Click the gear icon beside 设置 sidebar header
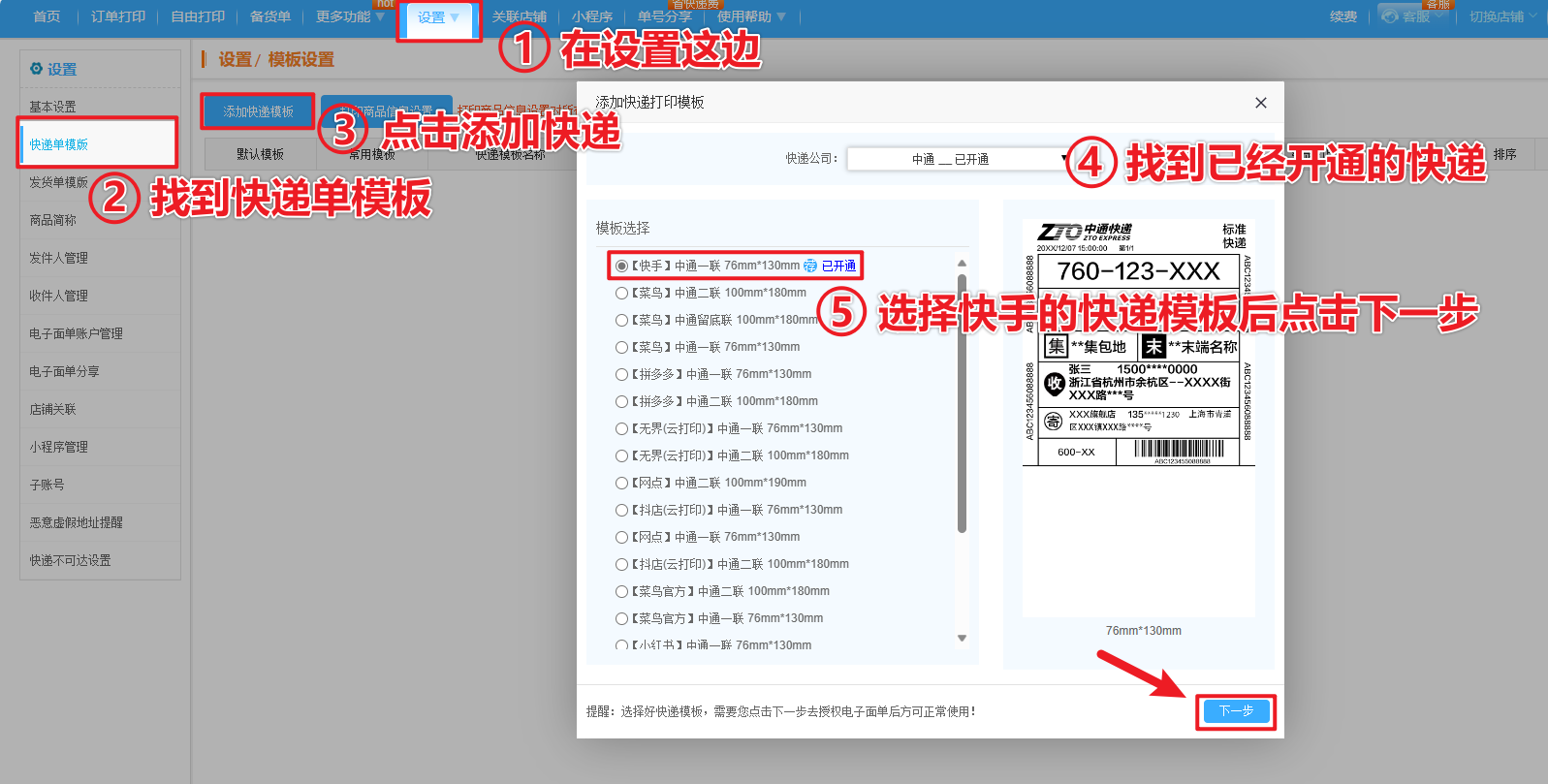Viewport: 1548px width, 784px height. coord(36,69)
